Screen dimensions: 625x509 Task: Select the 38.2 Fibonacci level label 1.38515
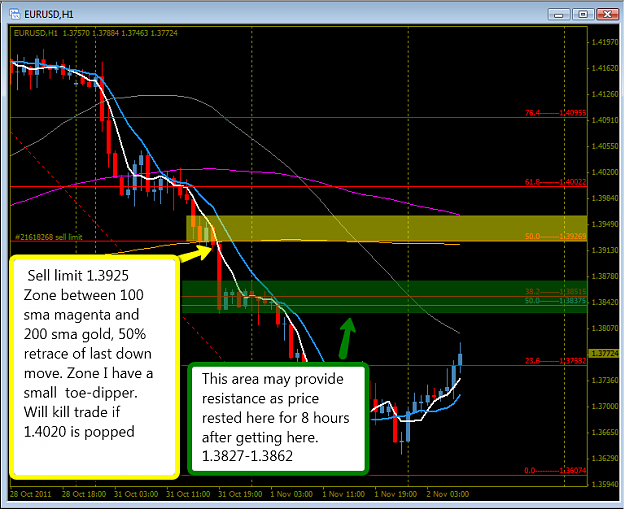(555, 292)
